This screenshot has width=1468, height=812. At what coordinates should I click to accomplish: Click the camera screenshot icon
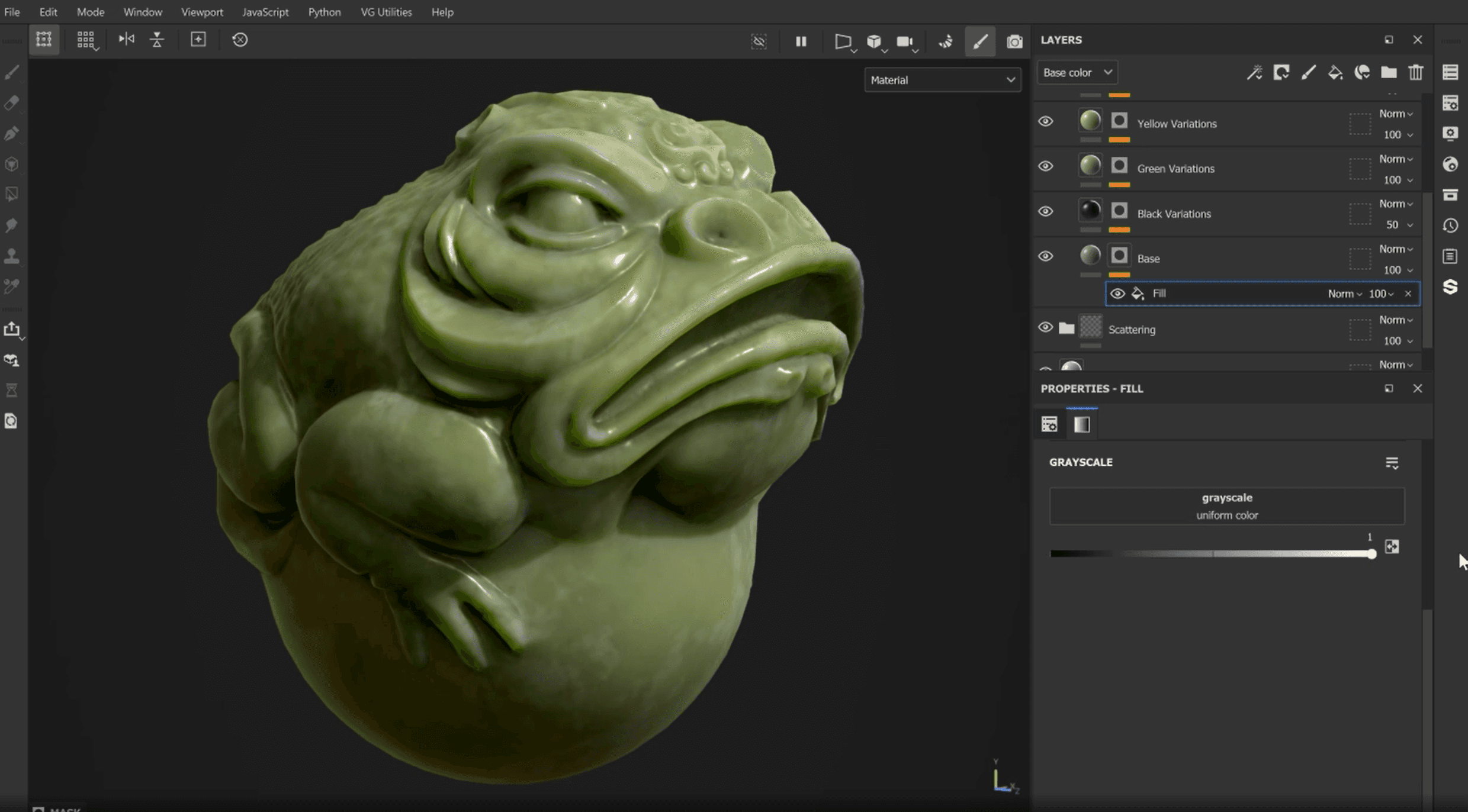pos(1014,41)
